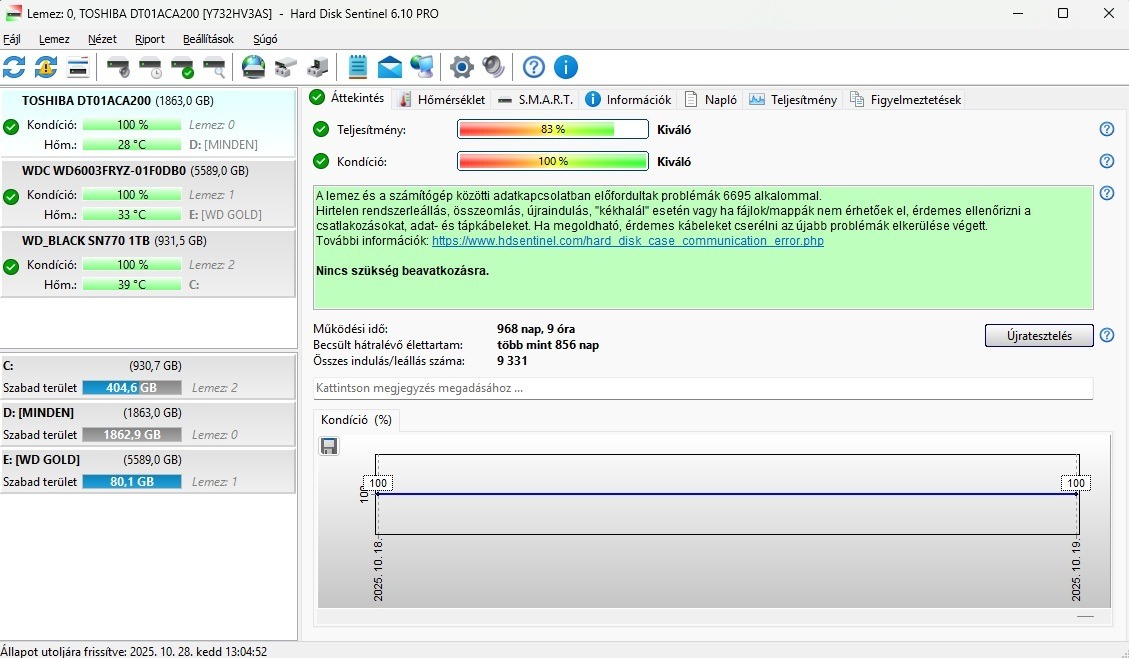Select the WD_BLACK SN770 1TB disk entry
1129x658 pixels.
pyautogui.click(x=148, y=263)
